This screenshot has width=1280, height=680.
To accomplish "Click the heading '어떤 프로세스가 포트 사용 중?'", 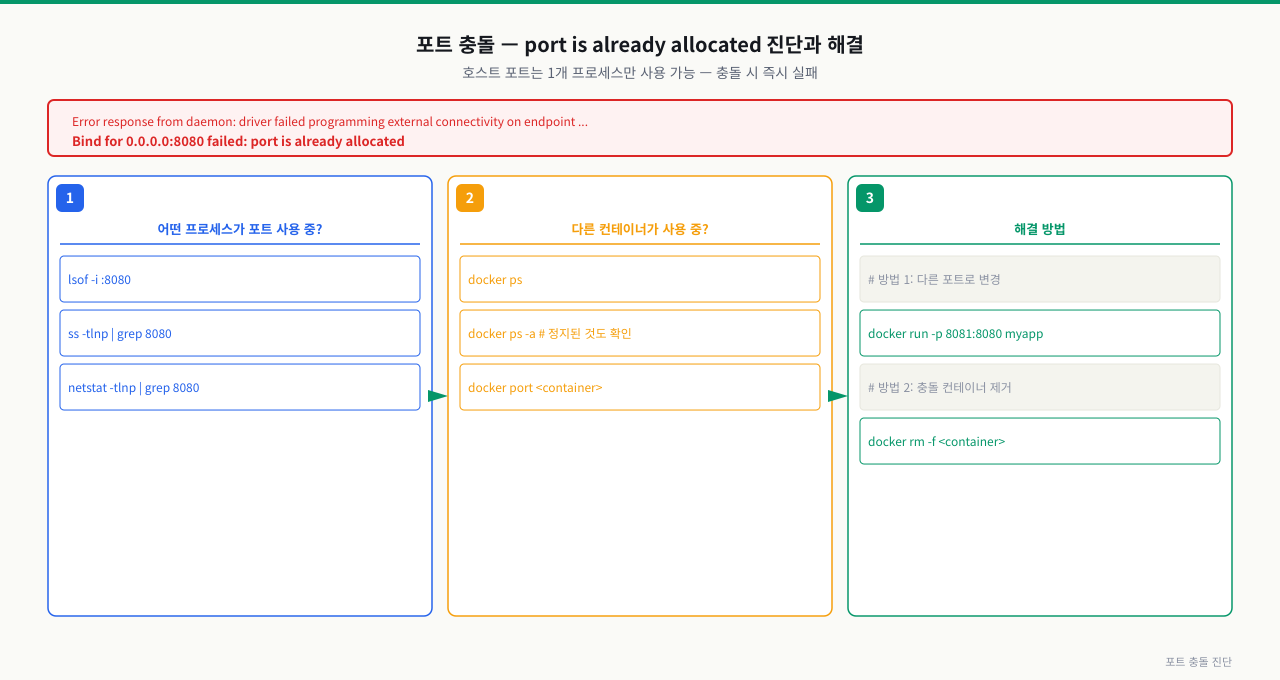I will 240,229.
